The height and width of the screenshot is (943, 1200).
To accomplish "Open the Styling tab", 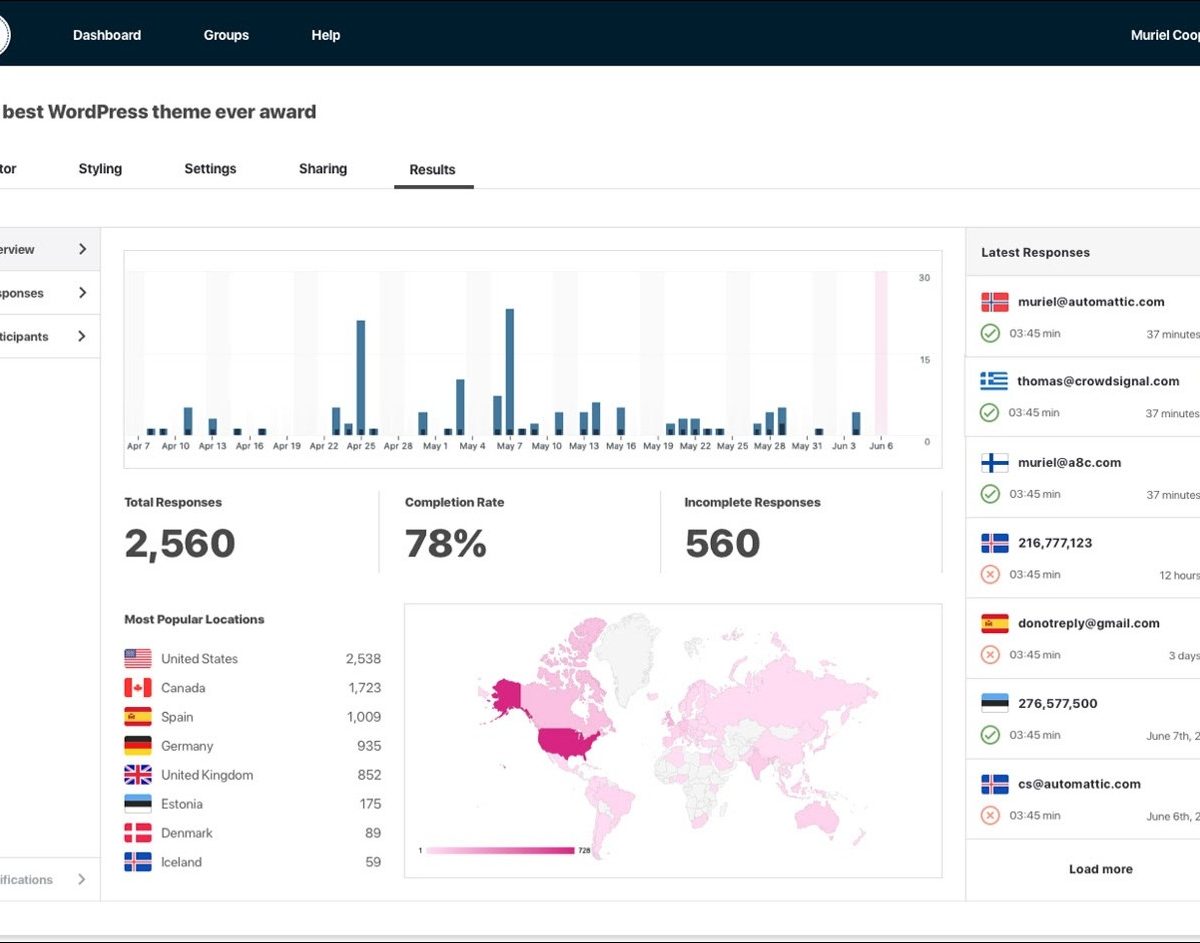I will point(100,169).
